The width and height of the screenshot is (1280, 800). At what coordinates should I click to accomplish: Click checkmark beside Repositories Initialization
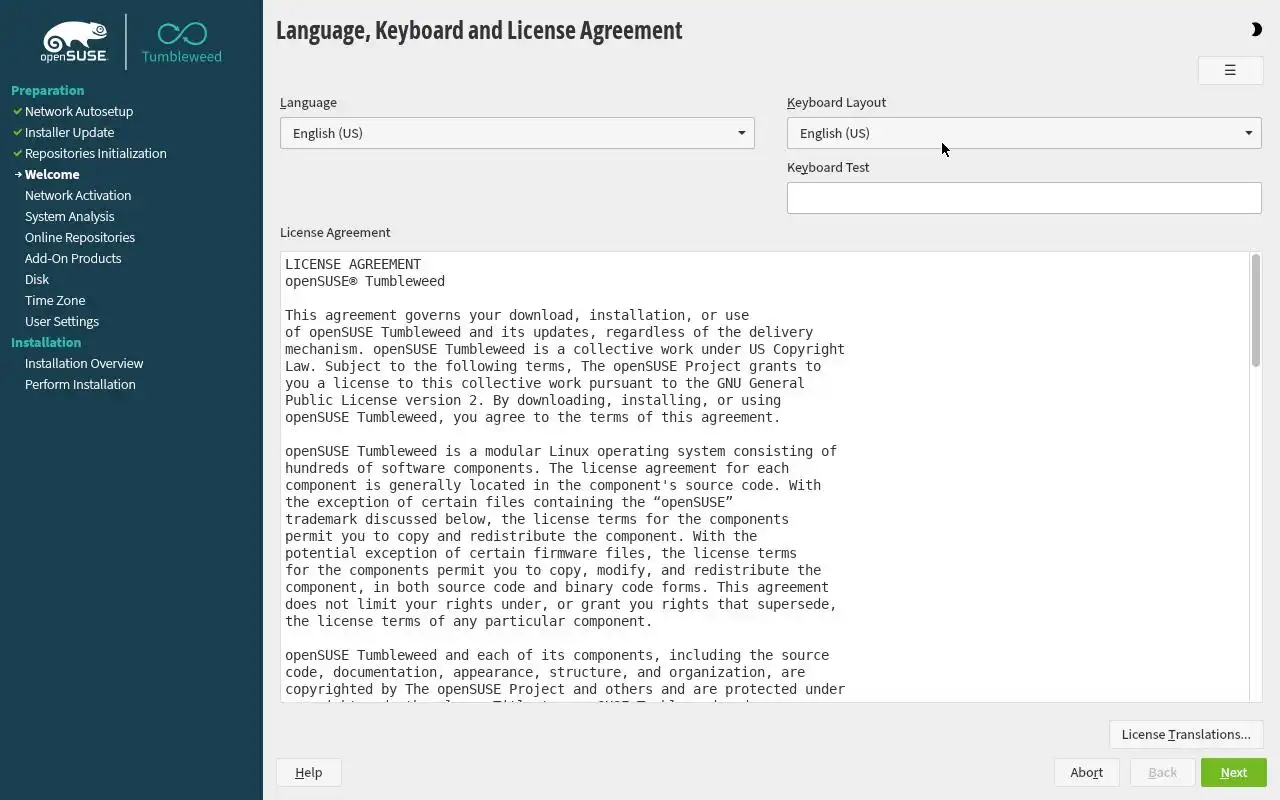pos(17,153)
